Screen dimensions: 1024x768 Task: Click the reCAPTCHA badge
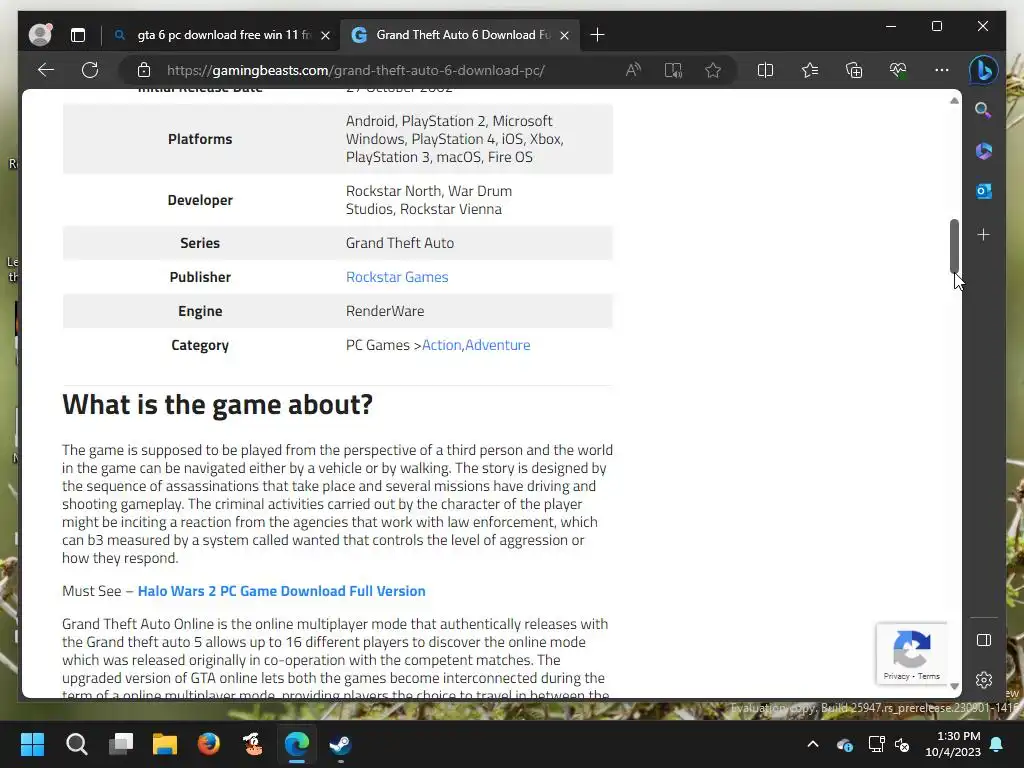click(x=912, y=653)
